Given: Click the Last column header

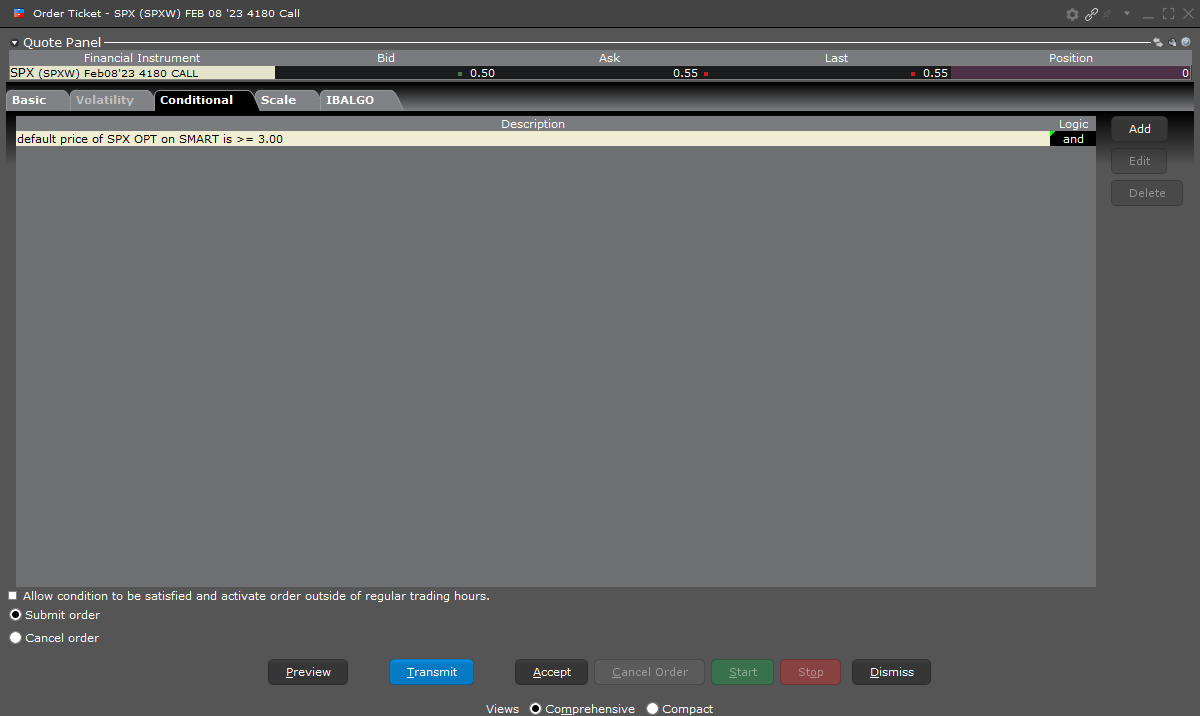Looking at the screenshot, I should click(x=837, y=58).
